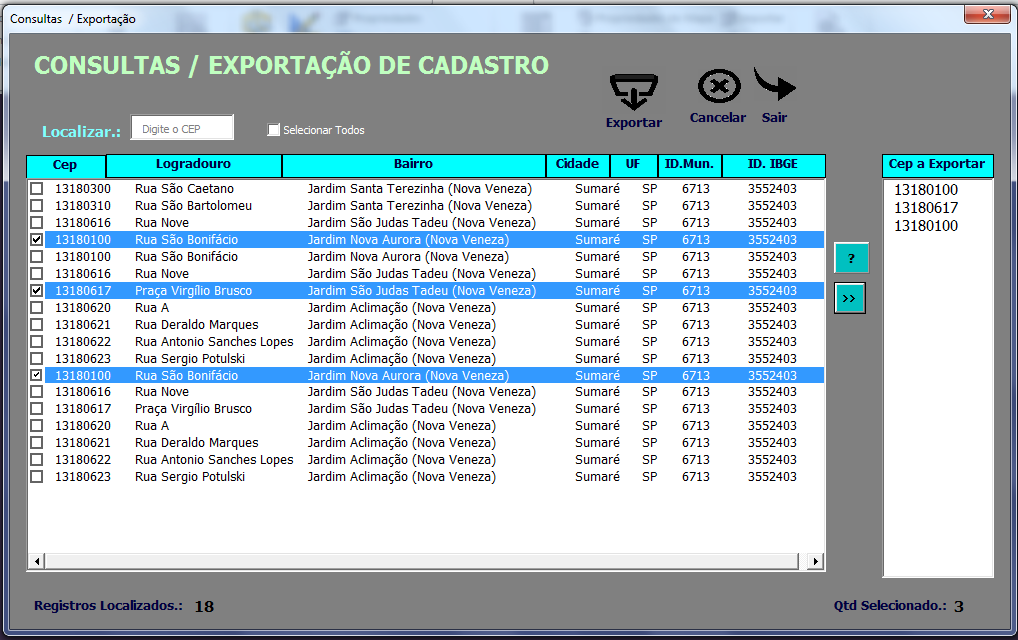The height and width of the screenshot is (640, 1018).
Task: Check the checkbox for Rua Antonio Sanches Lopes
Action: click(x=36, y=341)
